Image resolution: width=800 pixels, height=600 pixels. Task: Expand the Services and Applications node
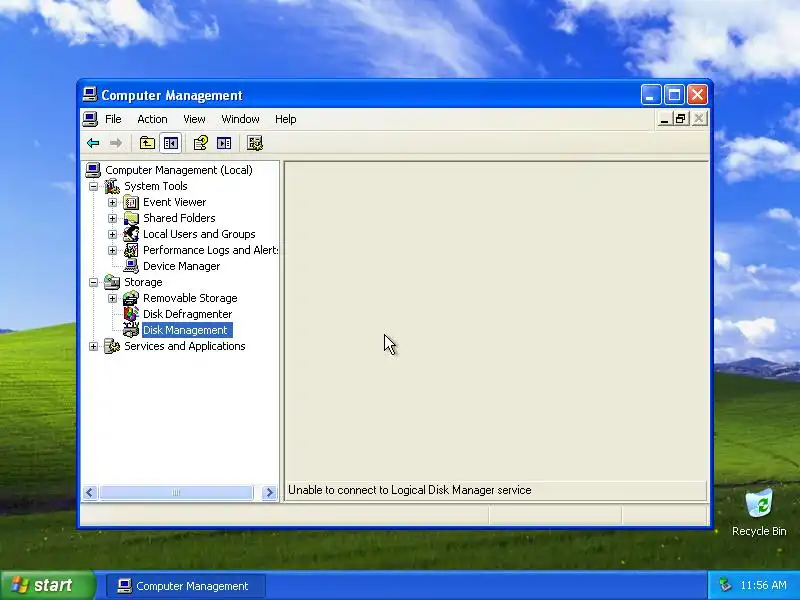click(x=93, y=346)
